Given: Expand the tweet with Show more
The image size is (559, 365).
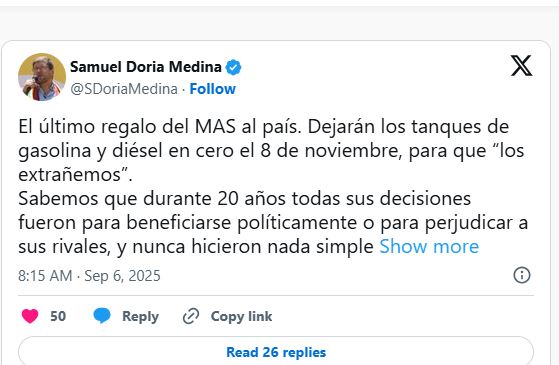Looking at the screenshot, I should point(429,247).
